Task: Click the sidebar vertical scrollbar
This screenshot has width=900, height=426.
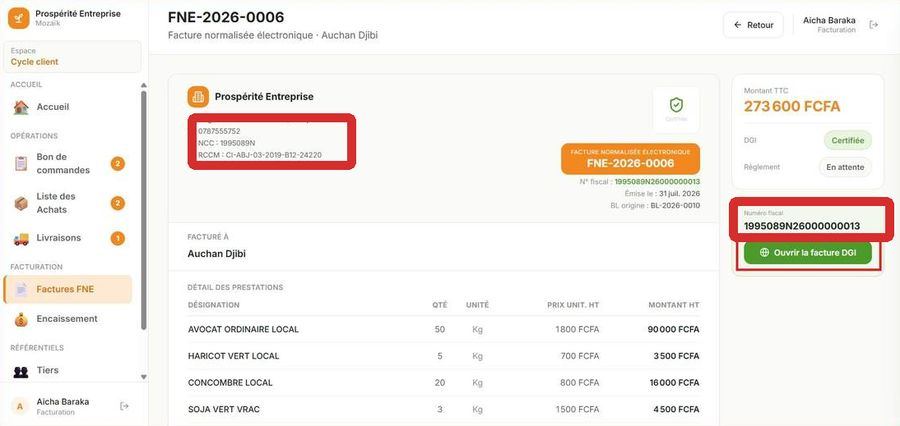Action: coord(143,210)
